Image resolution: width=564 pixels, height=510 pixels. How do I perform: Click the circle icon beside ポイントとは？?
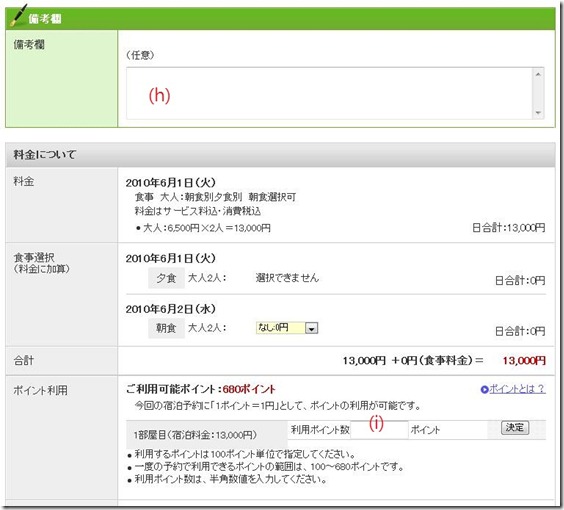(x=484, y=390)
